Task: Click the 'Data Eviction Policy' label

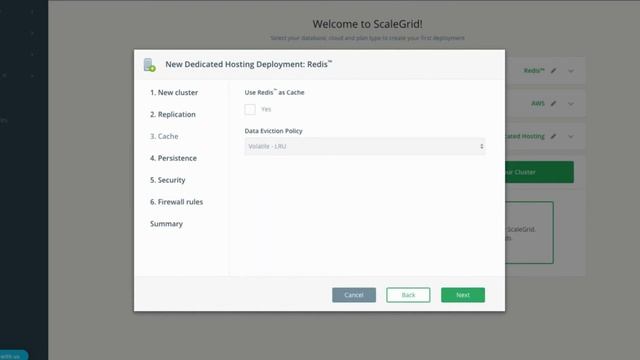Action: [x=273, y=131]
